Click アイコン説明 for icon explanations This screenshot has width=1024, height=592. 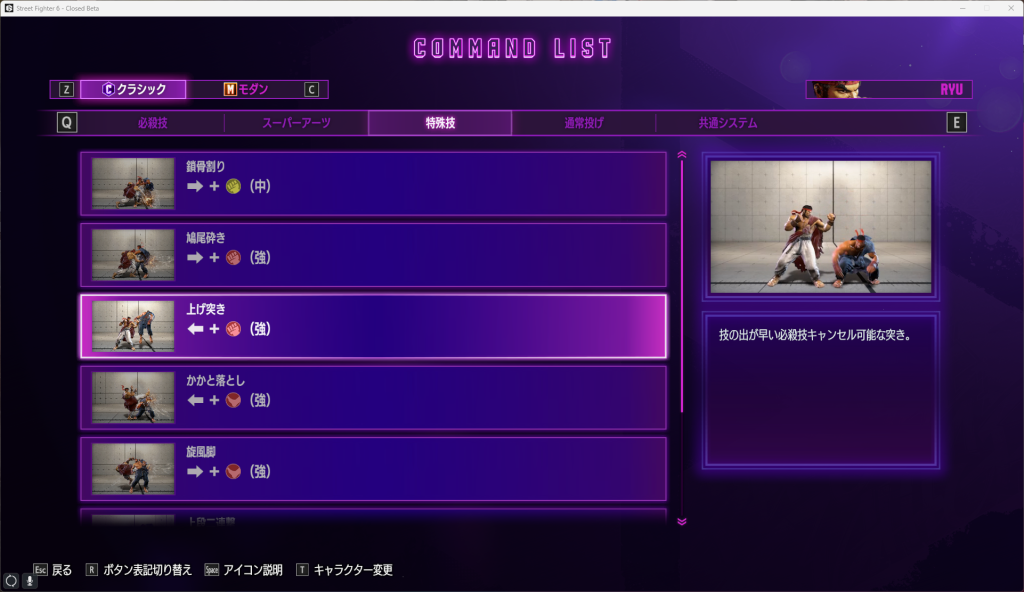tap(253, 570)
